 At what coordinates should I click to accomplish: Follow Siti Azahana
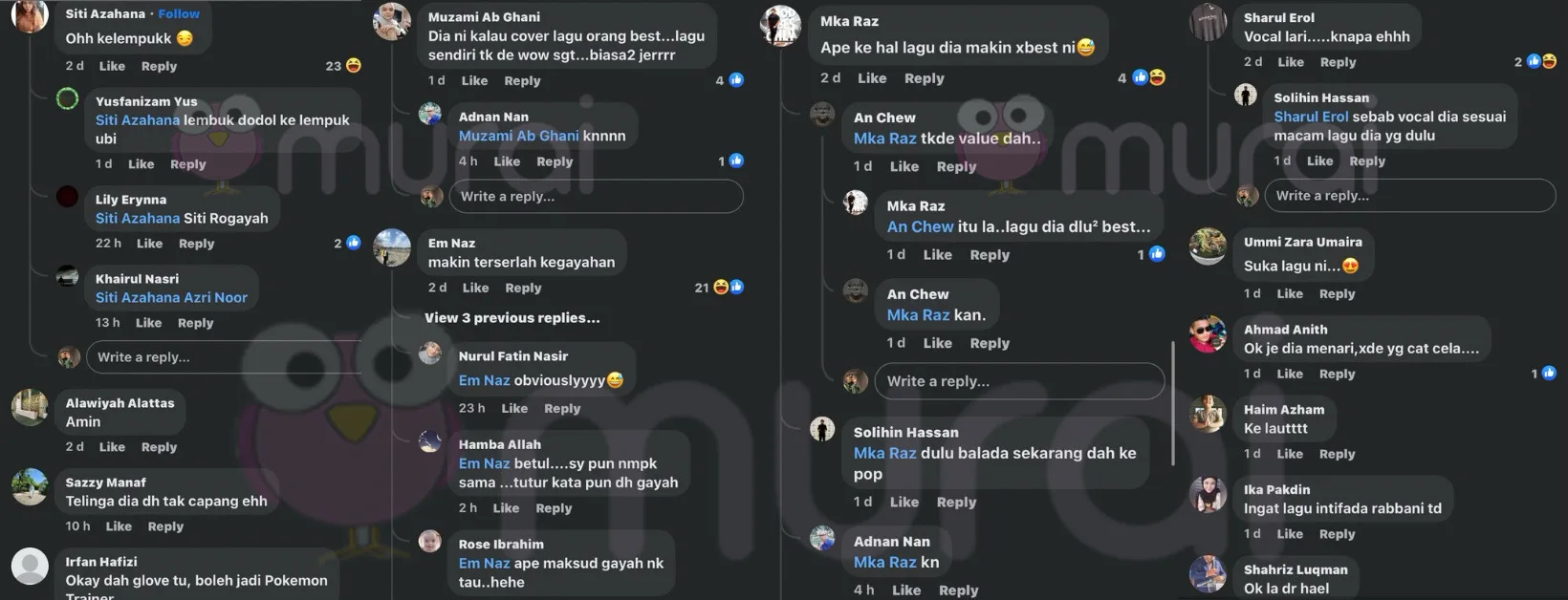[x=179, y=14]
